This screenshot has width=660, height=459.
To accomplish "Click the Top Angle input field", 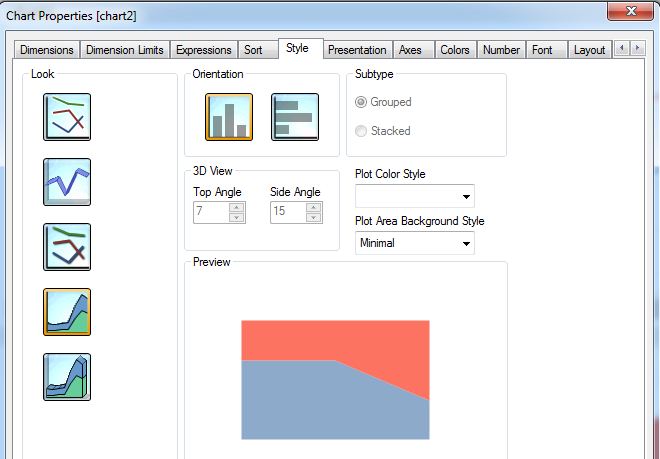I will point(210,212).
